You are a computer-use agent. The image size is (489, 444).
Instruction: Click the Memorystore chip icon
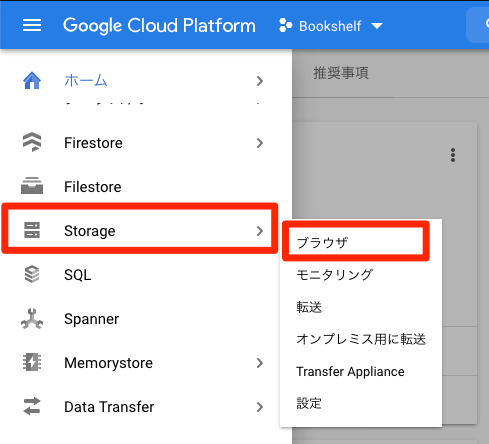[32, 362]
